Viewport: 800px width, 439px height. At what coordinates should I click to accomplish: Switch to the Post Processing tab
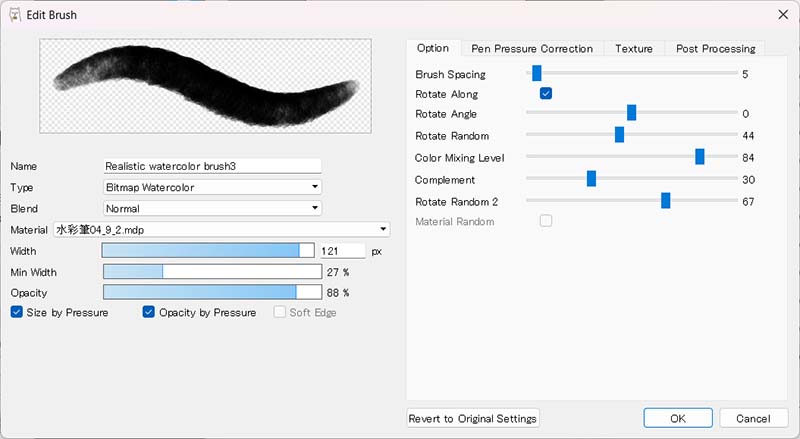[715, 48]
